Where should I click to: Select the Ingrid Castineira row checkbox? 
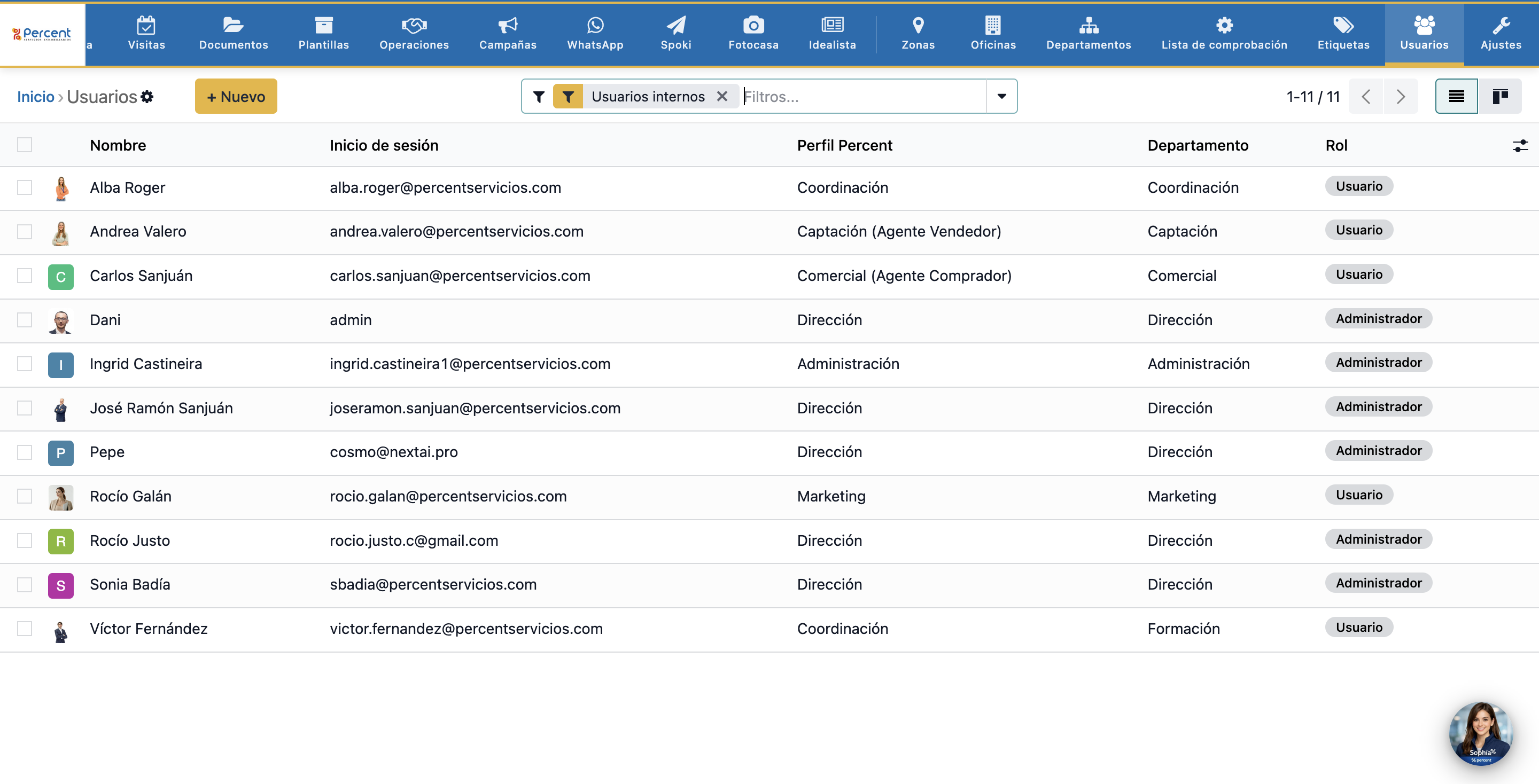[x=25, y=364]
